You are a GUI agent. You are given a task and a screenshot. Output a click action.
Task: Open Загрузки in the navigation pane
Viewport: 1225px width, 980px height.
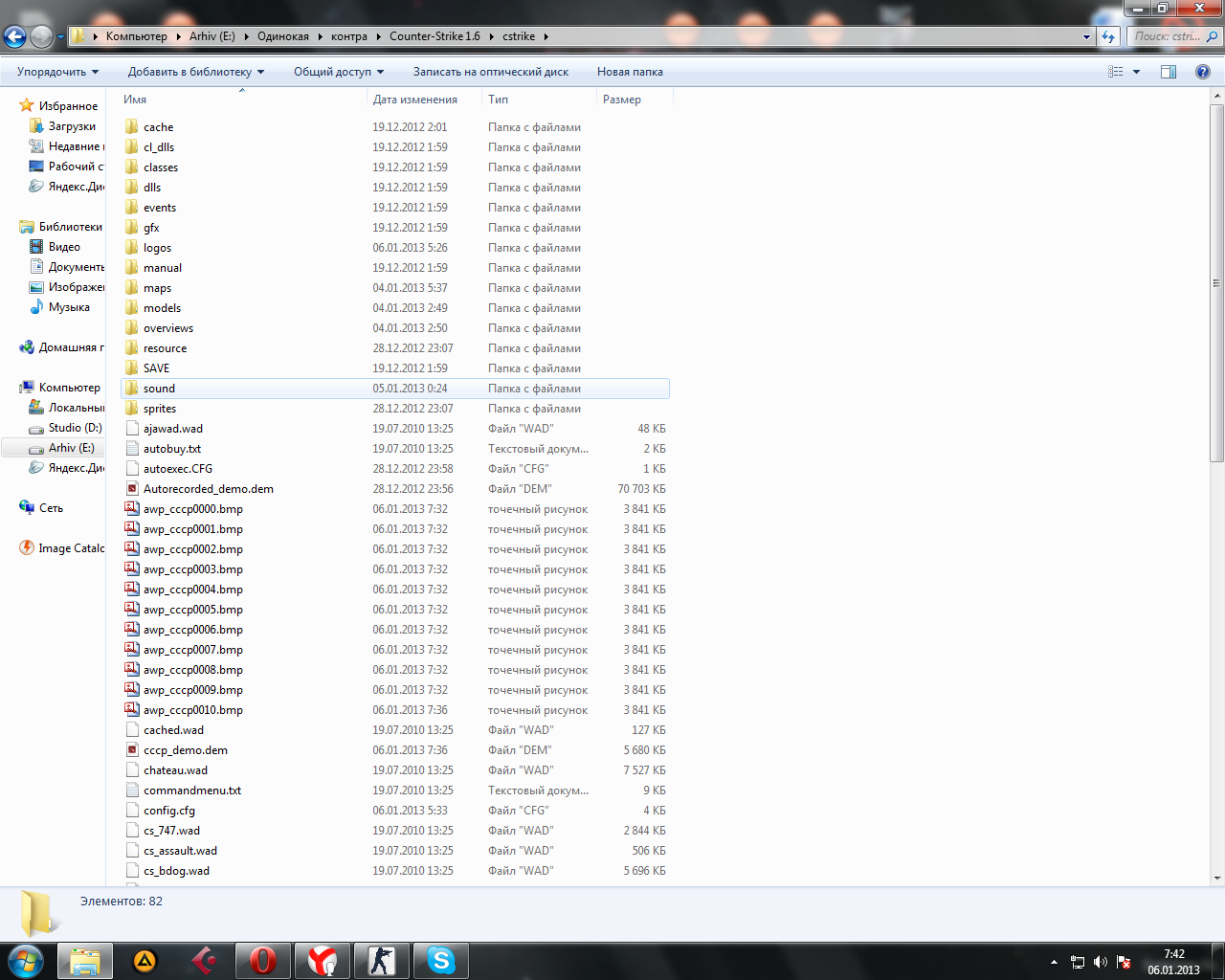(x=72, y=126)
